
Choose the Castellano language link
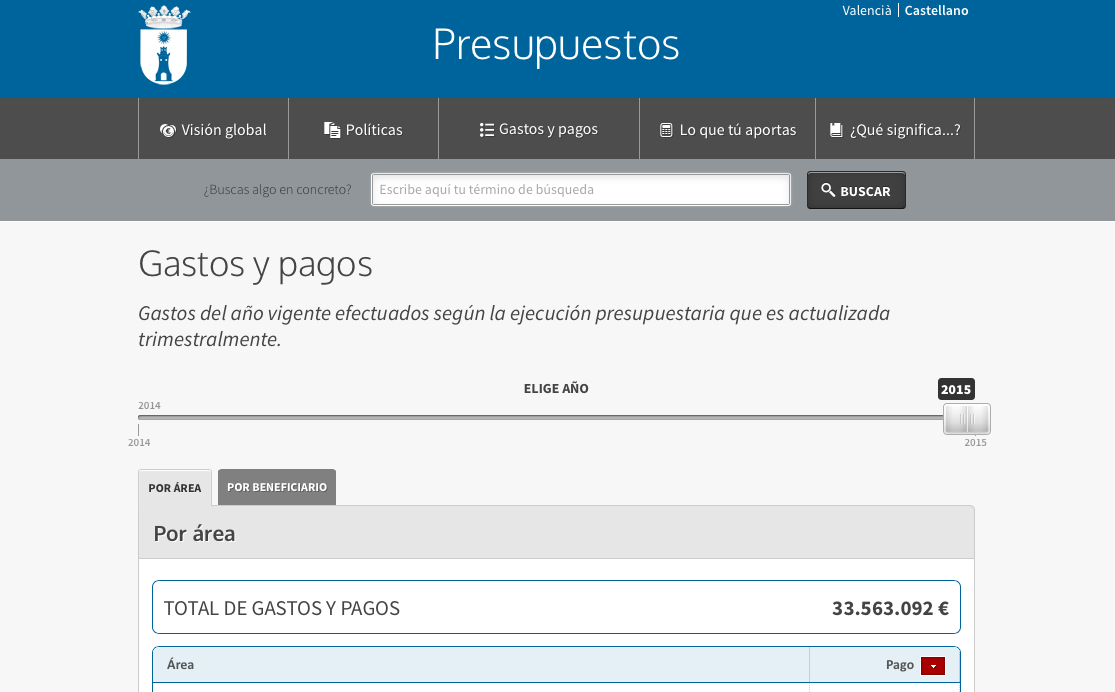tap(936, 11)
